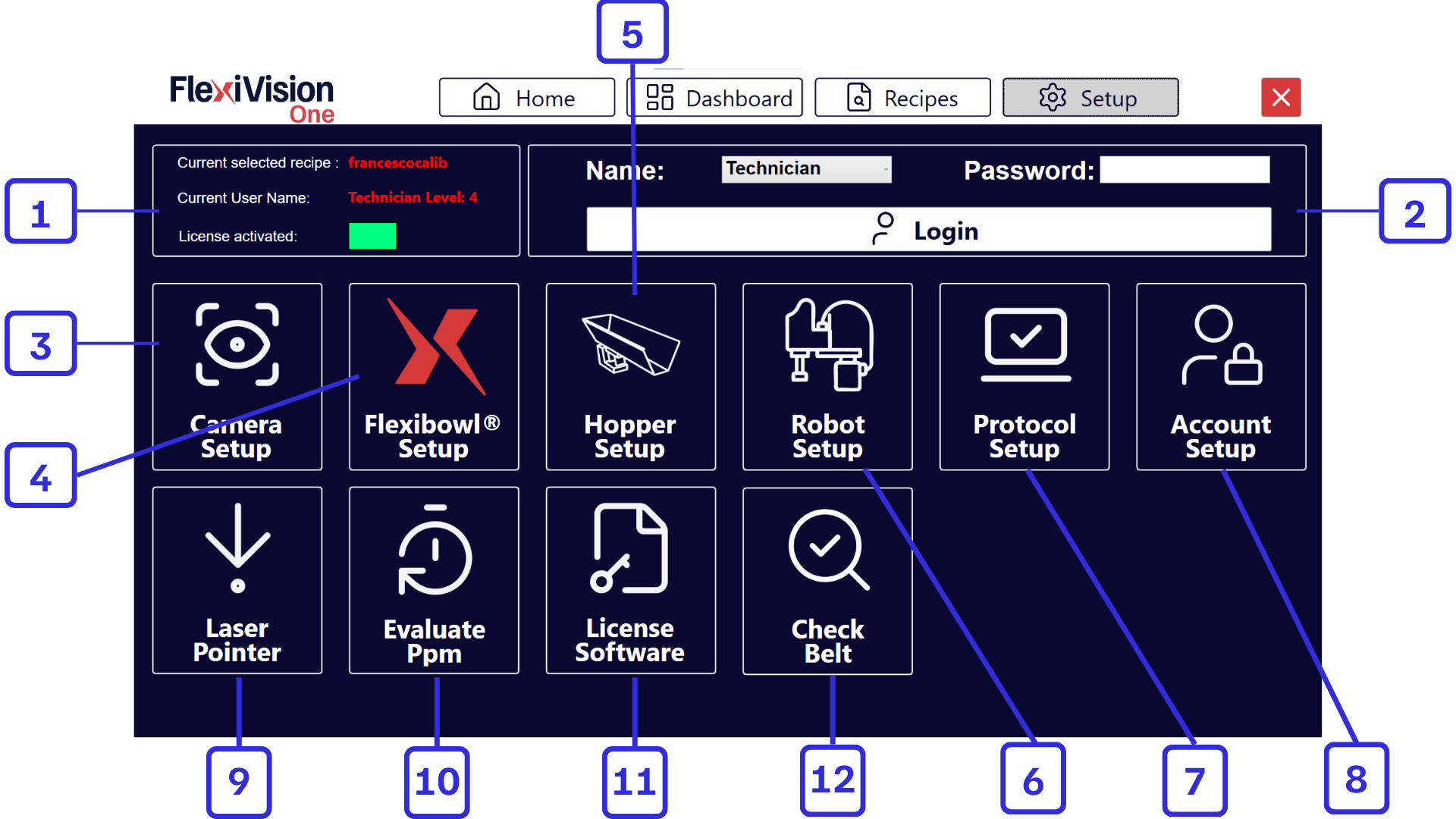Select the Setup tab label
The height and width of the screenshot is (819, 1456).
point(1108,99)
